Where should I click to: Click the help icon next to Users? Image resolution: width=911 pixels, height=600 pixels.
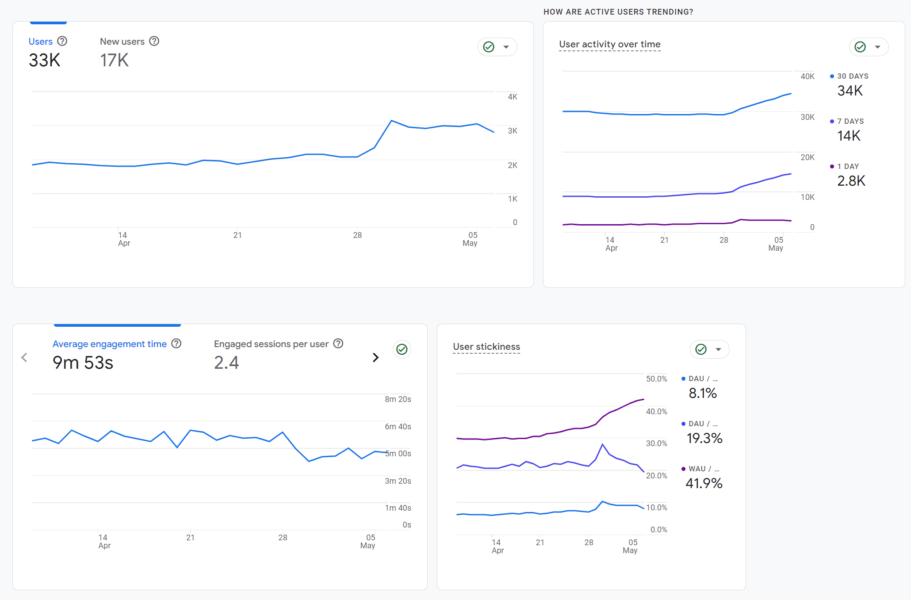(x=63, y=41)
